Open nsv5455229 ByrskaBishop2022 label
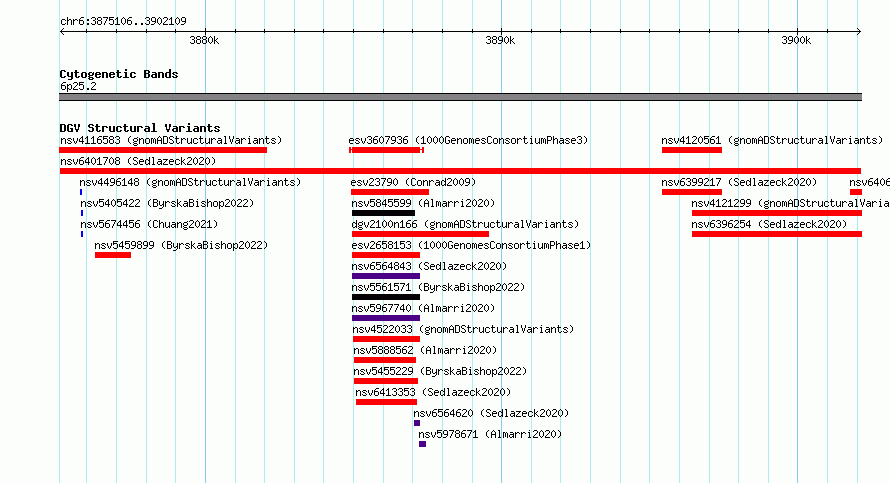The image size is (890, 483). tap(440, 371)
